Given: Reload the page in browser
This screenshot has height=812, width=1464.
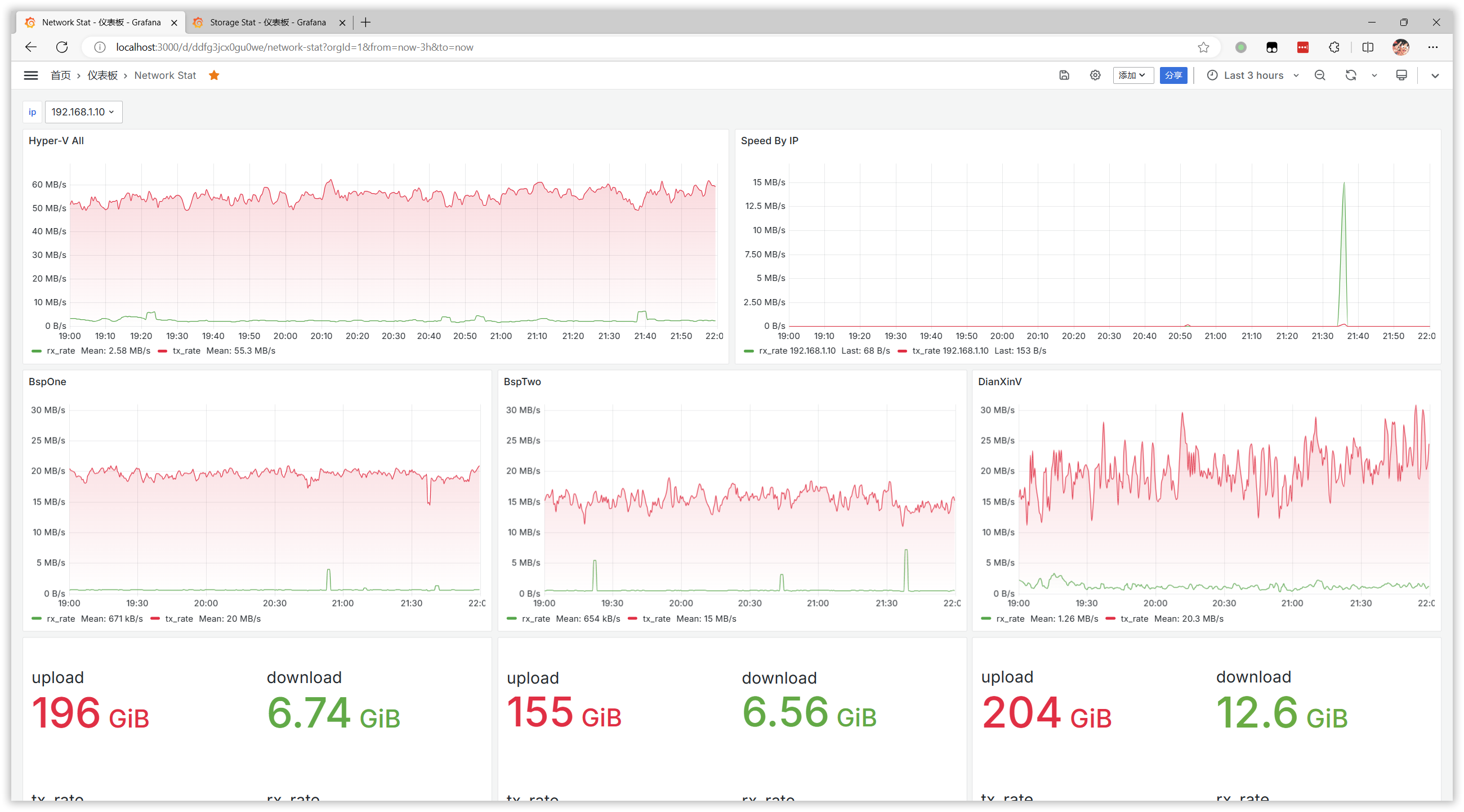Looking at the screenshot, I should [x=62, y=47].
